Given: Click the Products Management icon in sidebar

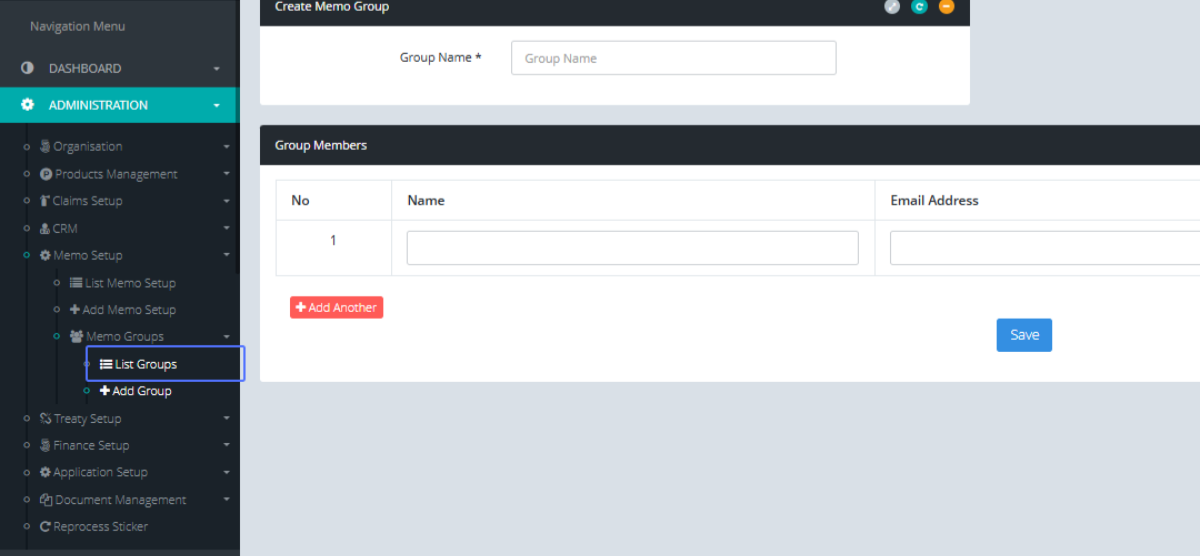Looking at the screenshot, I should tap(46, 174).
